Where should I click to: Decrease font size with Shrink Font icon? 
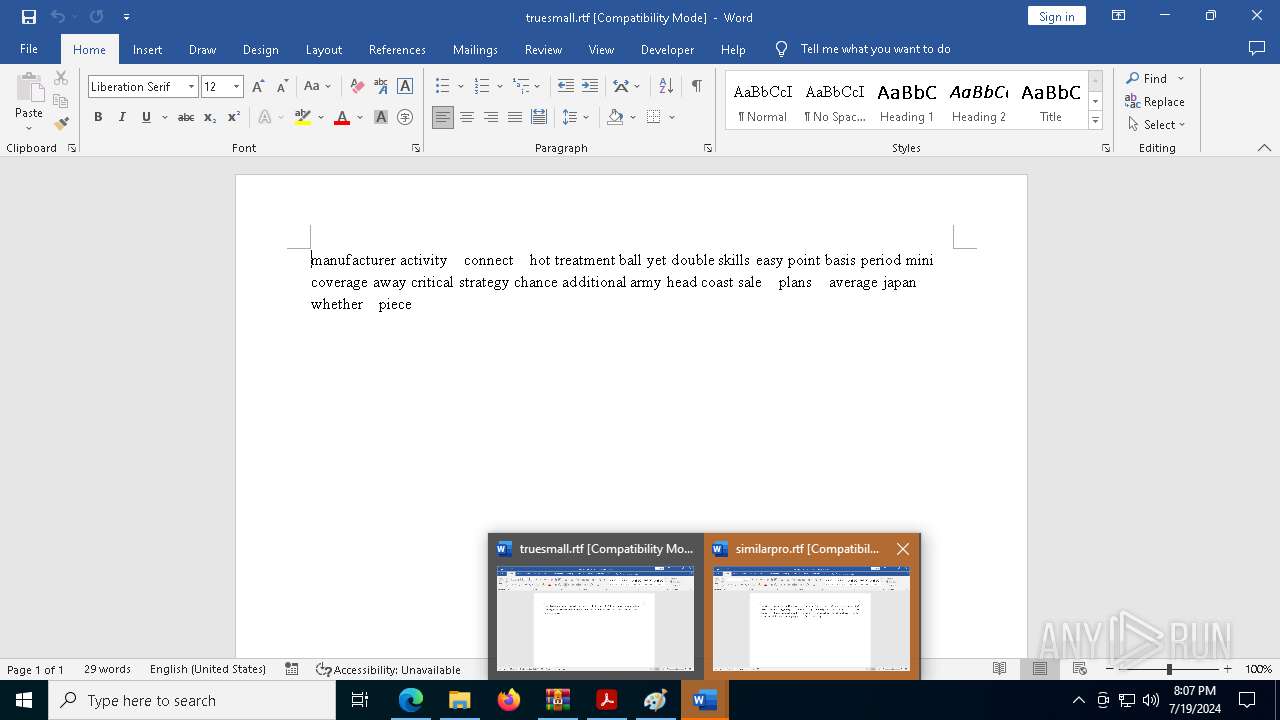[282, 86]
